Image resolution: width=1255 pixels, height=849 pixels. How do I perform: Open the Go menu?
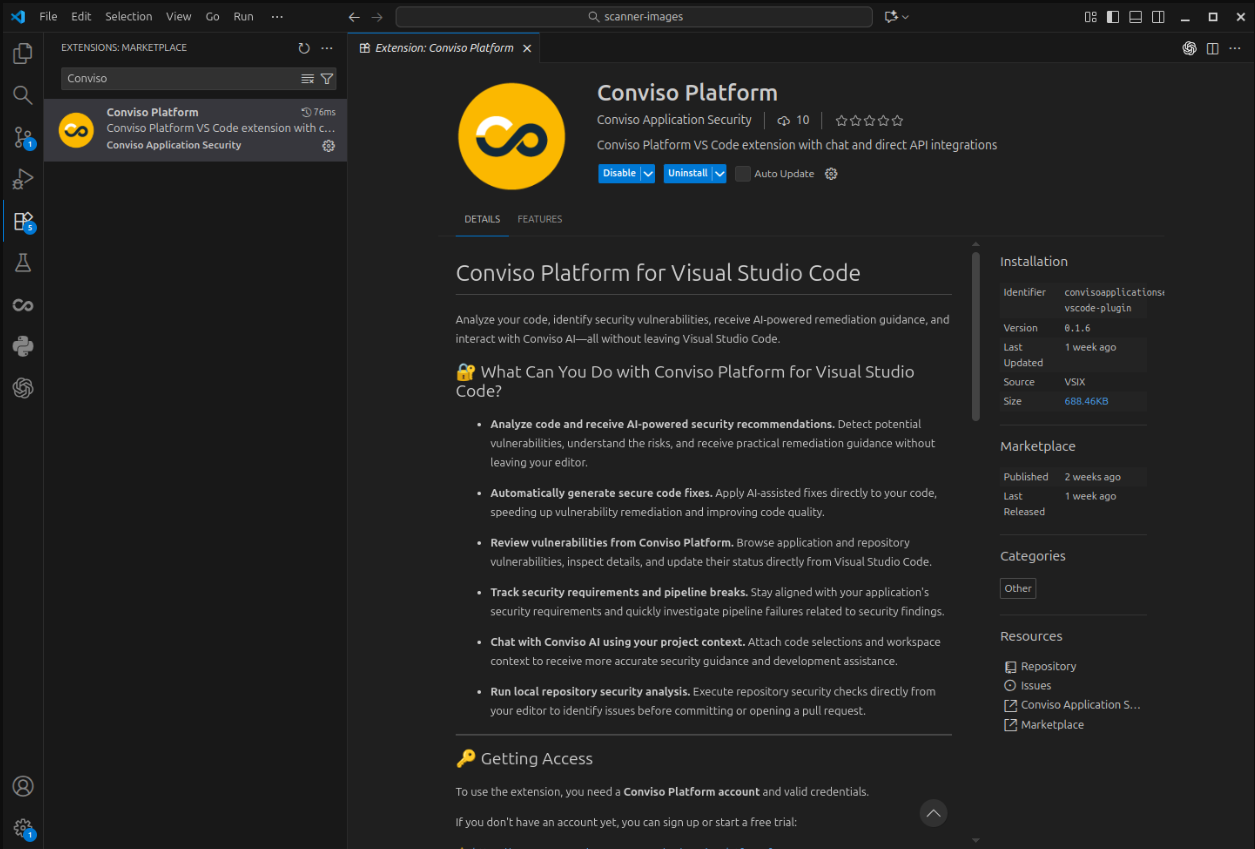click(212, 17)
